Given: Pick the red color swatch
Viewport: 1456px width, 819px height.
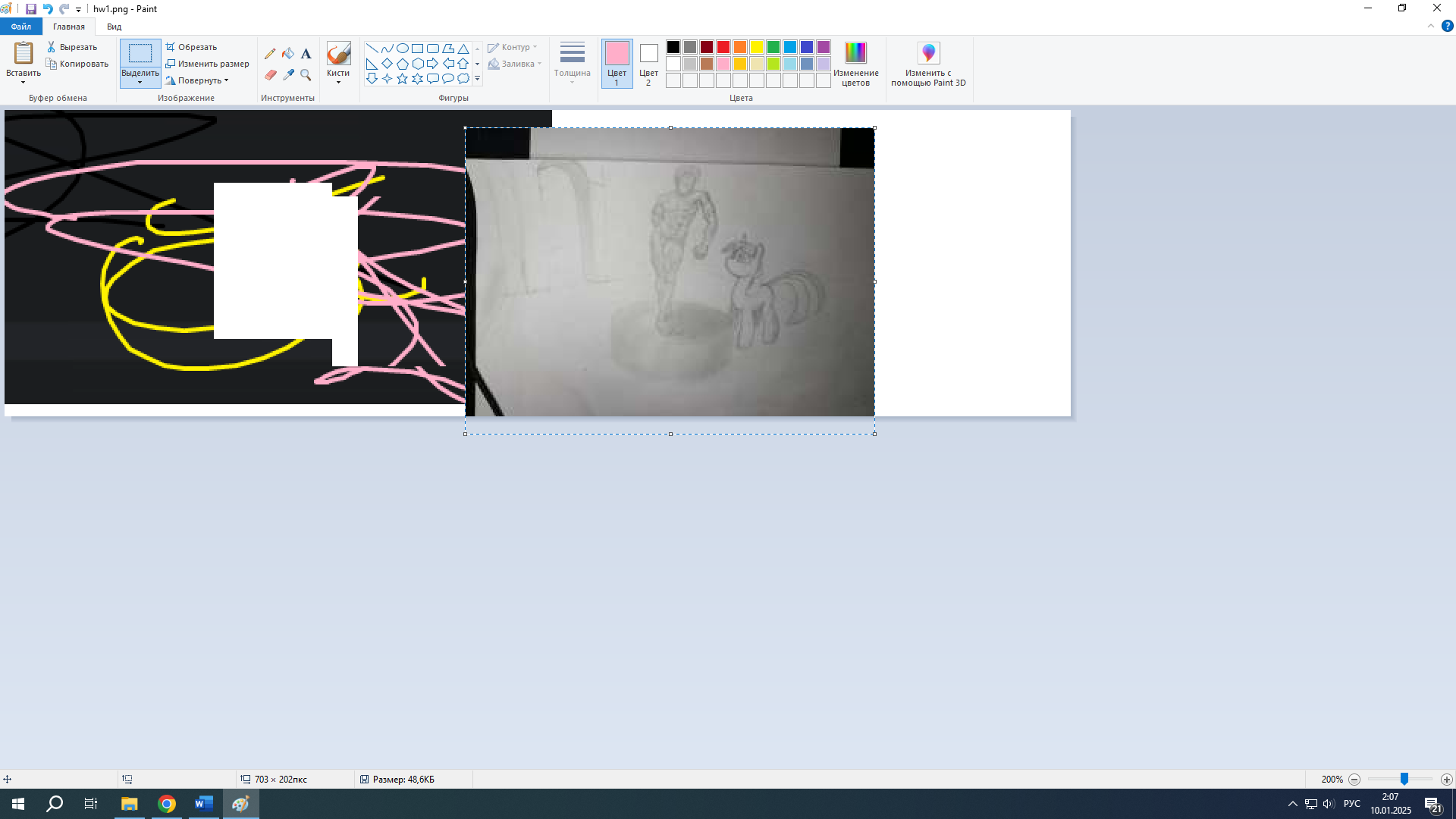Looking at the screenshot, I should tap(723, 47).
